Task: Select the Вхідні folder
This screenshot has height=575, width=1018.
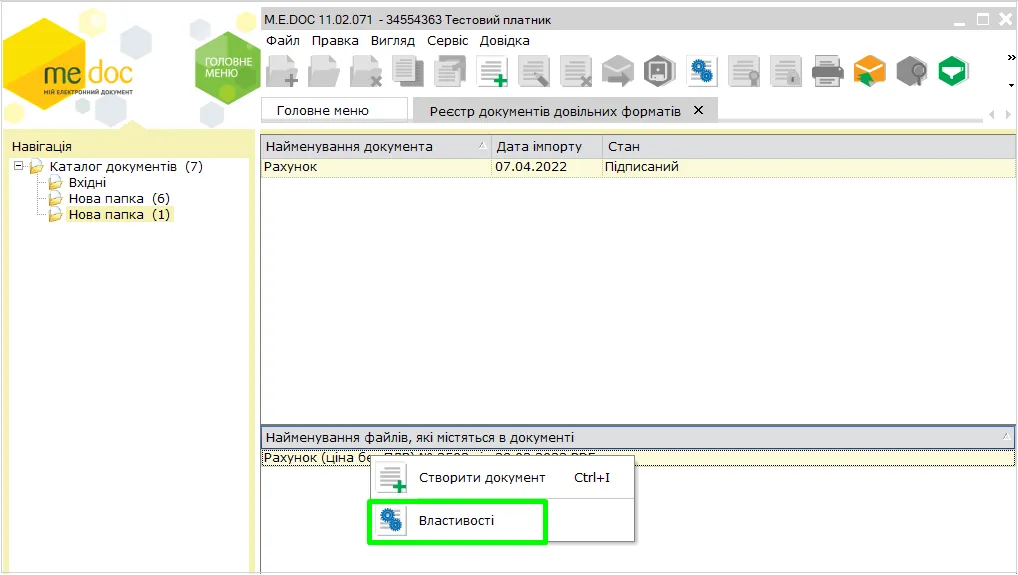Action: coord(87,182)
